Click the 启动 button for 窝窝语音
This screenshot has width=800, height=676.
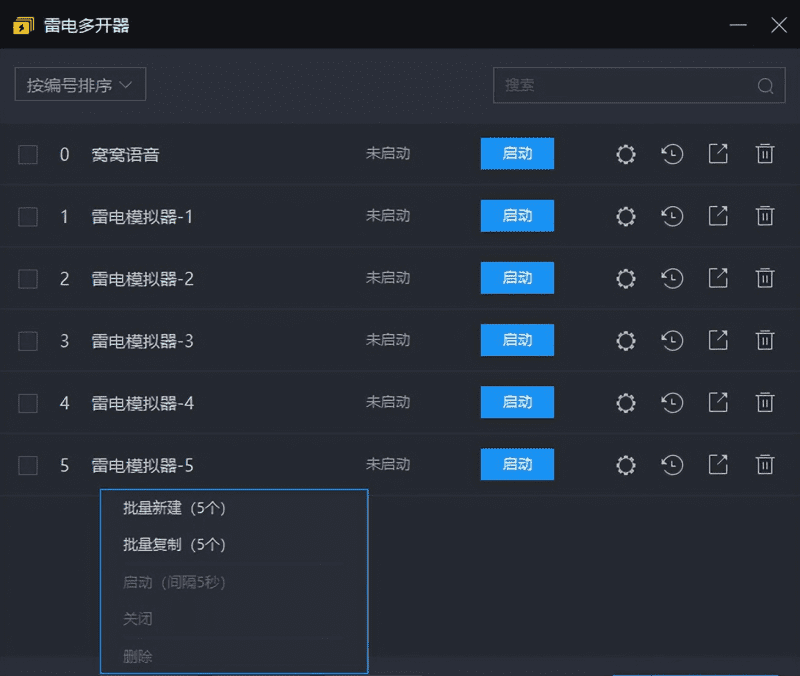coord(517,154)
